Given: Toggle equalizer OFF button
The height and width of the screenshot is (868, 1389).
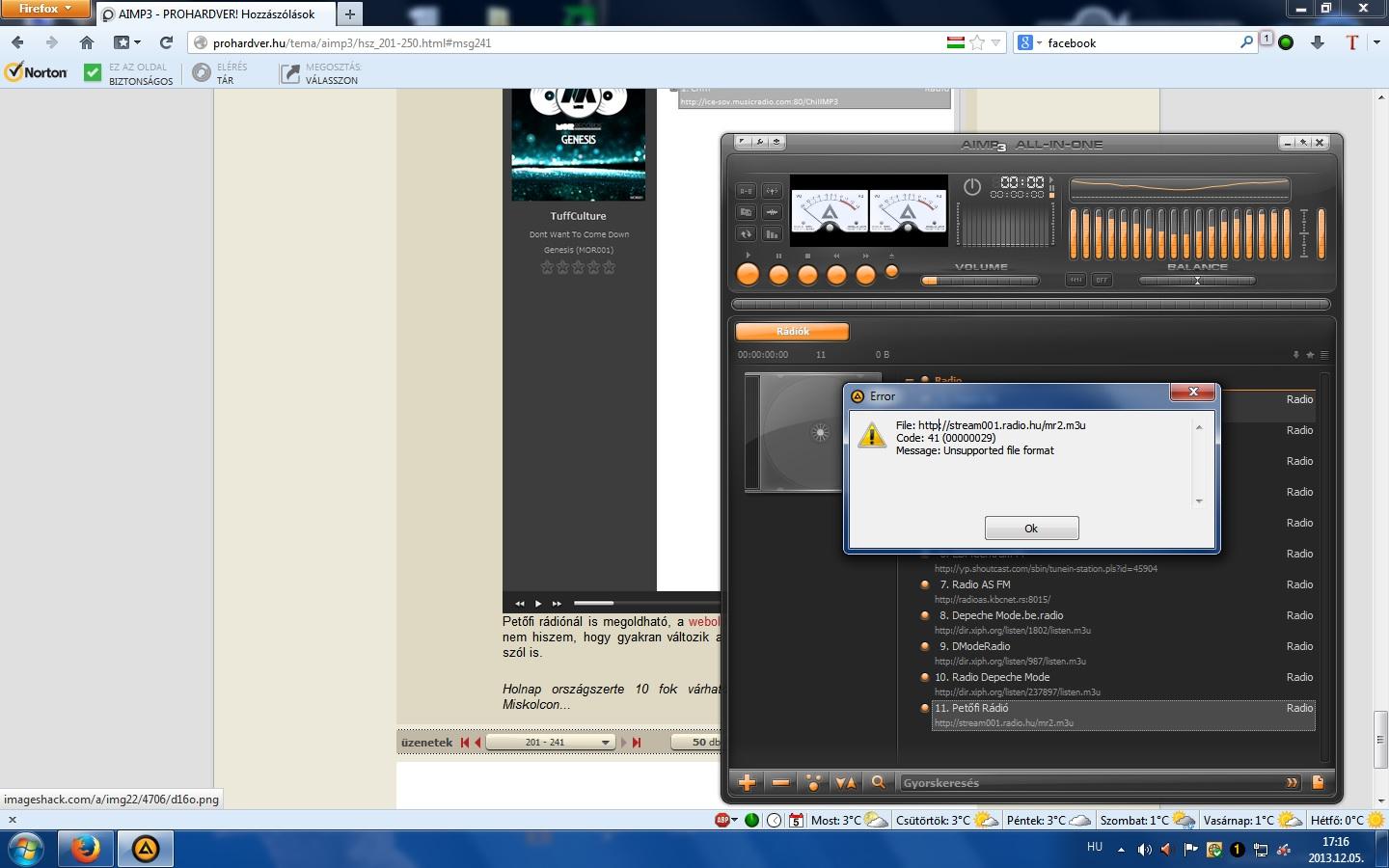Looking at the screenshot, I should (x=1102, y=280).
